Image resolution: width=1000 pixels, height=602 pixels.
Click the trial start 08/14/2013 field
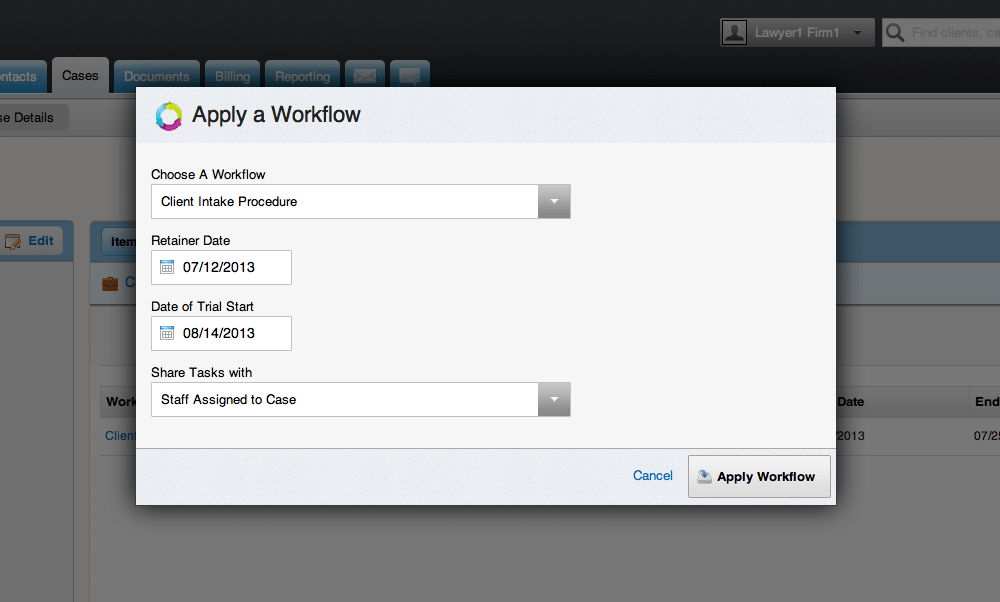click(221, 333)
